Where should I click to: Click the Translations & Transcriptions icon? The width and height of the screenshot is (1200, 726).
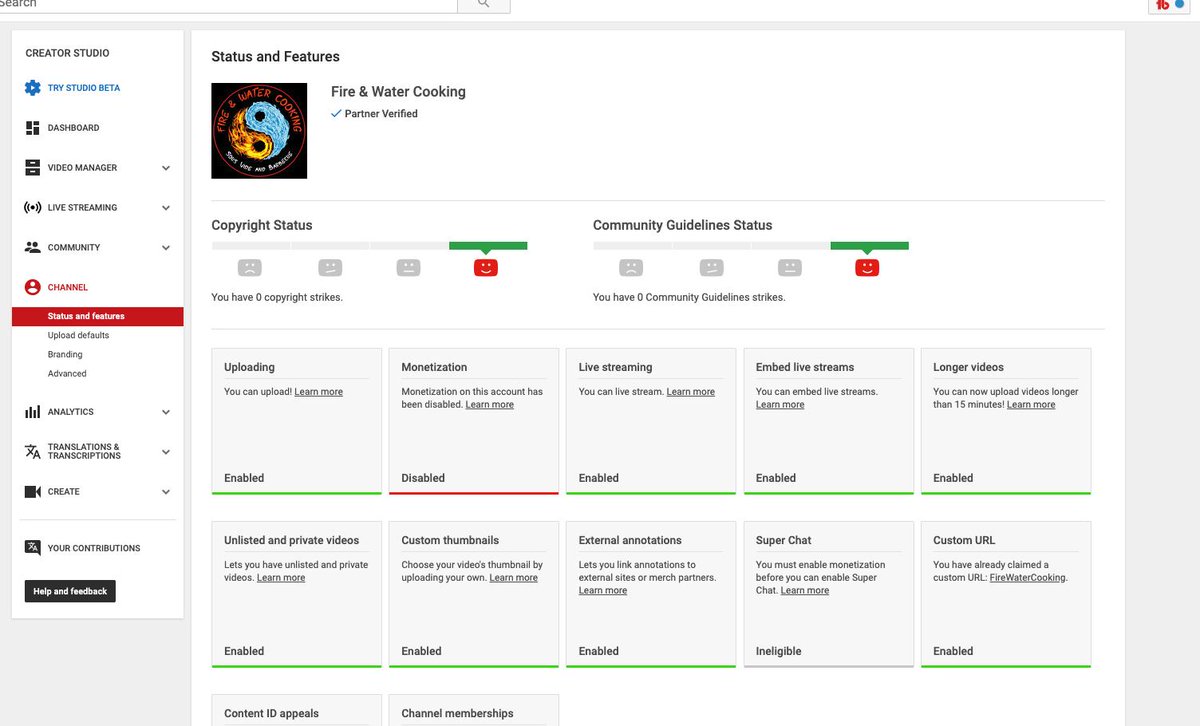(x=33, y=452)
